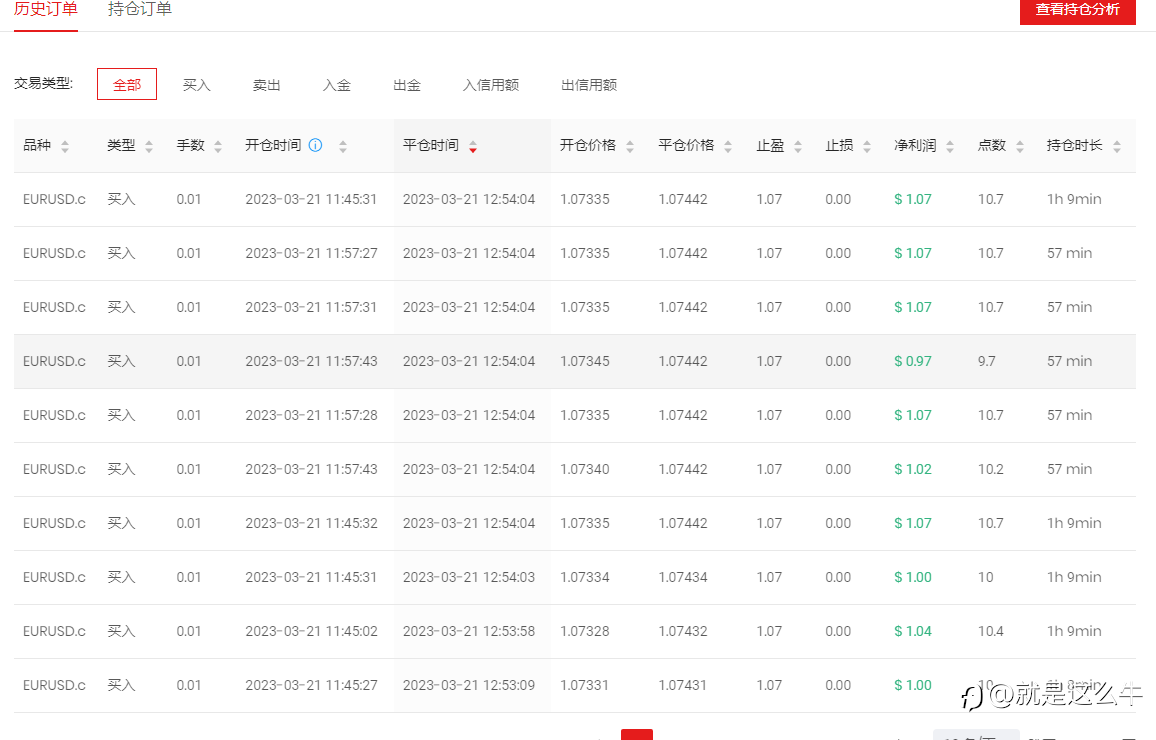Image resolution: width=1156 pixels, height=740 pixels.
Task: Sort by 点数 column sort icon
Action: 1020,146
